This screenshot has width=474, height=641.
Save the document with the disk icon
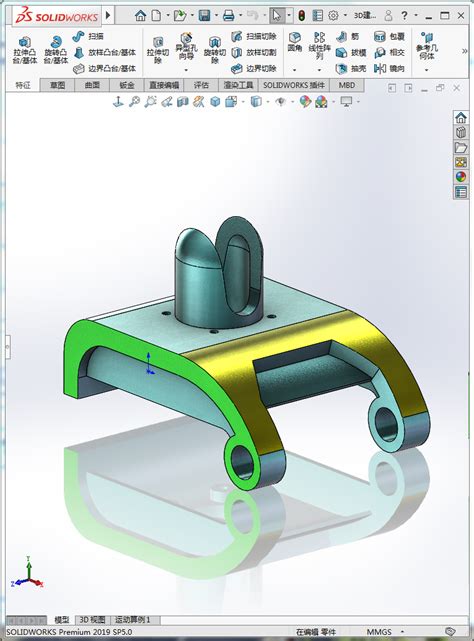tap(204, 16)
